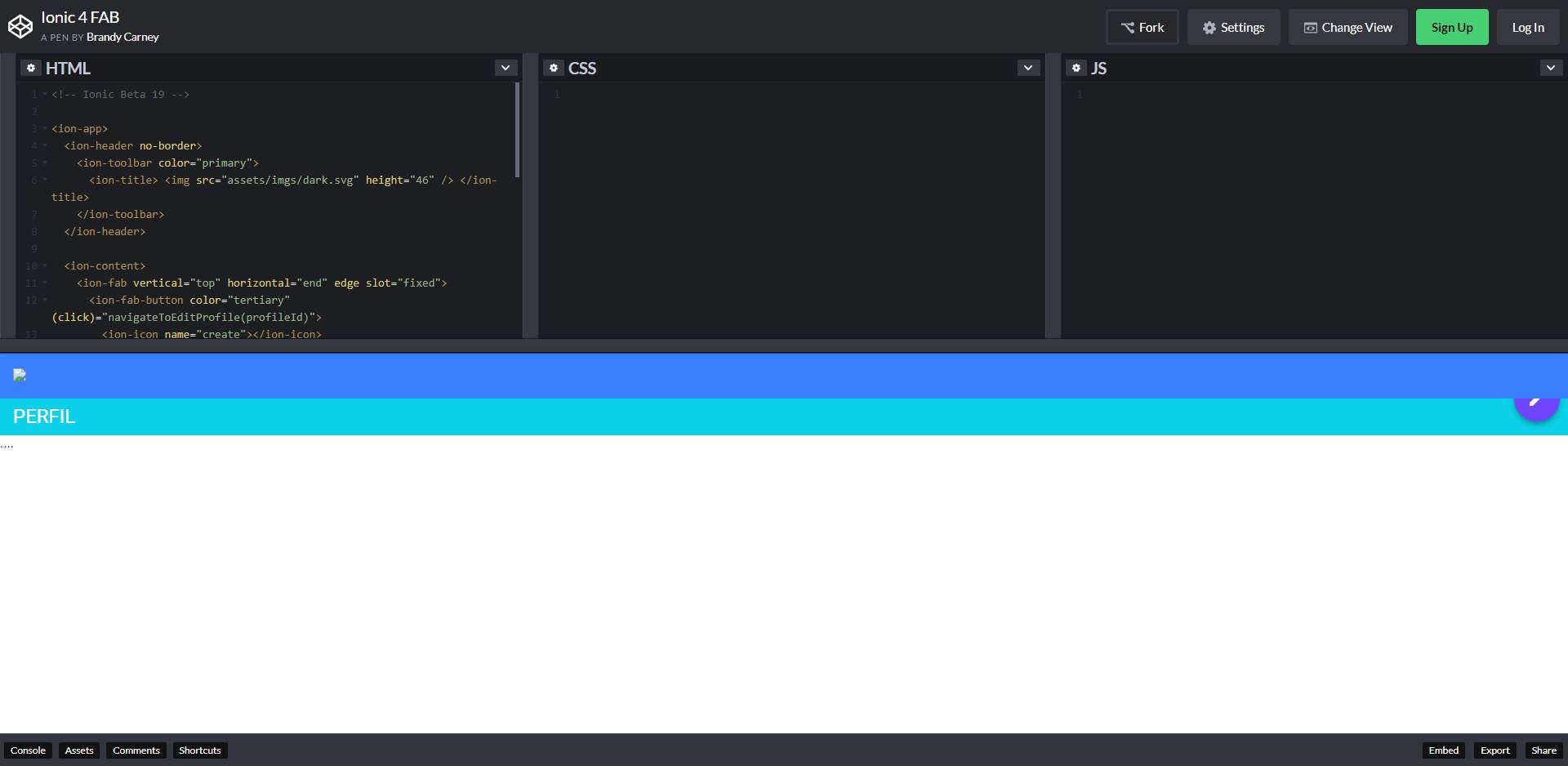Viewport: 1568px width, 766px height.
Task: Expand the JS panel options dropdown
Action: click(1551, 68)
